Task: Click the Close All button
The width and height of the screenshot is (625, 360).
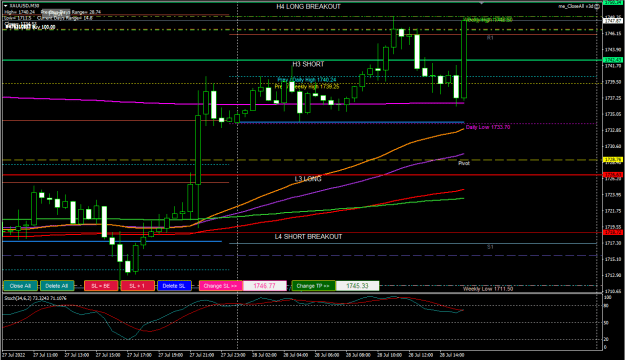Action: (20, 286)
